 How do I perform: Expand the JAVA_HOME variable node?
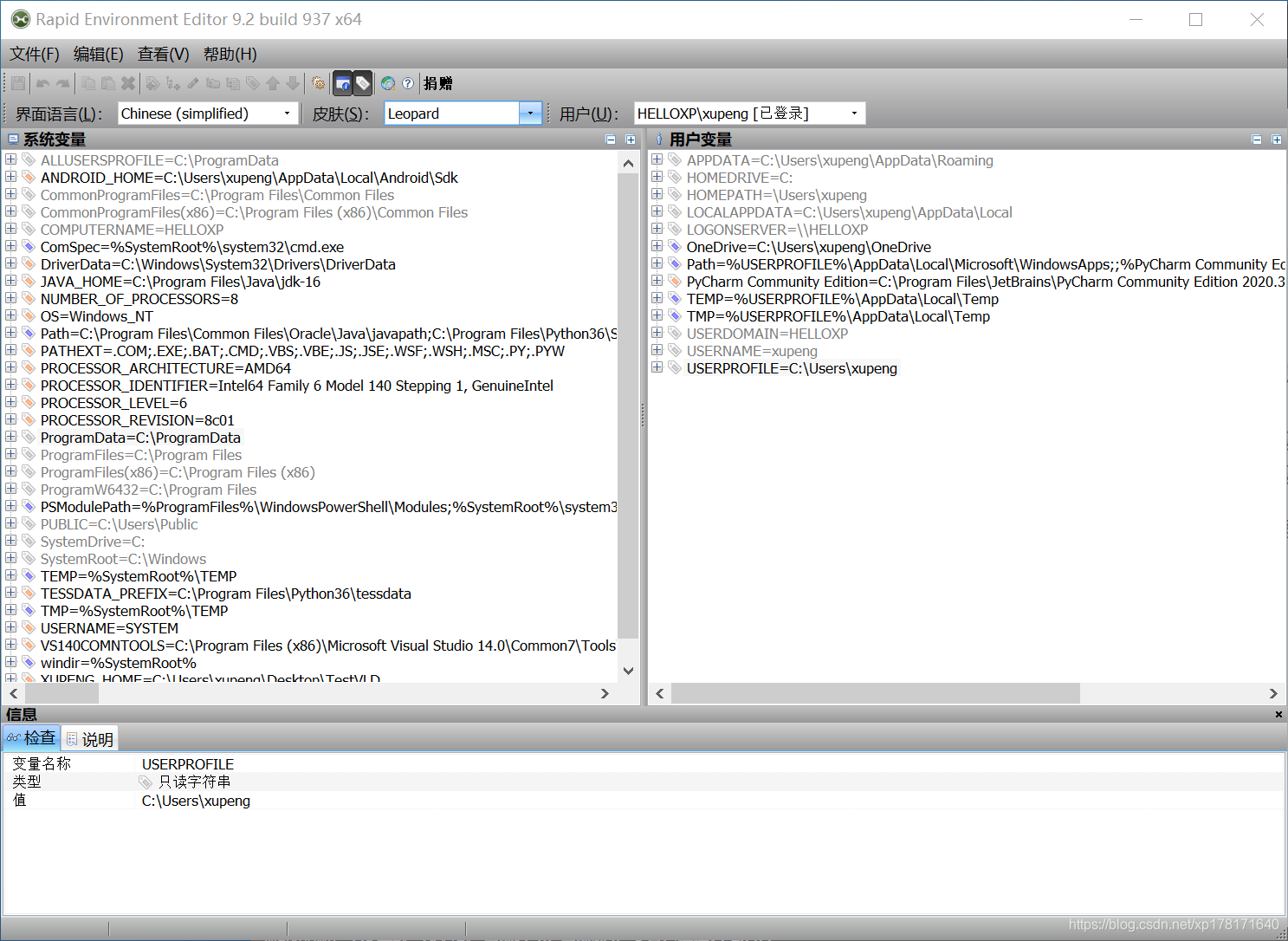click(11, 281)
